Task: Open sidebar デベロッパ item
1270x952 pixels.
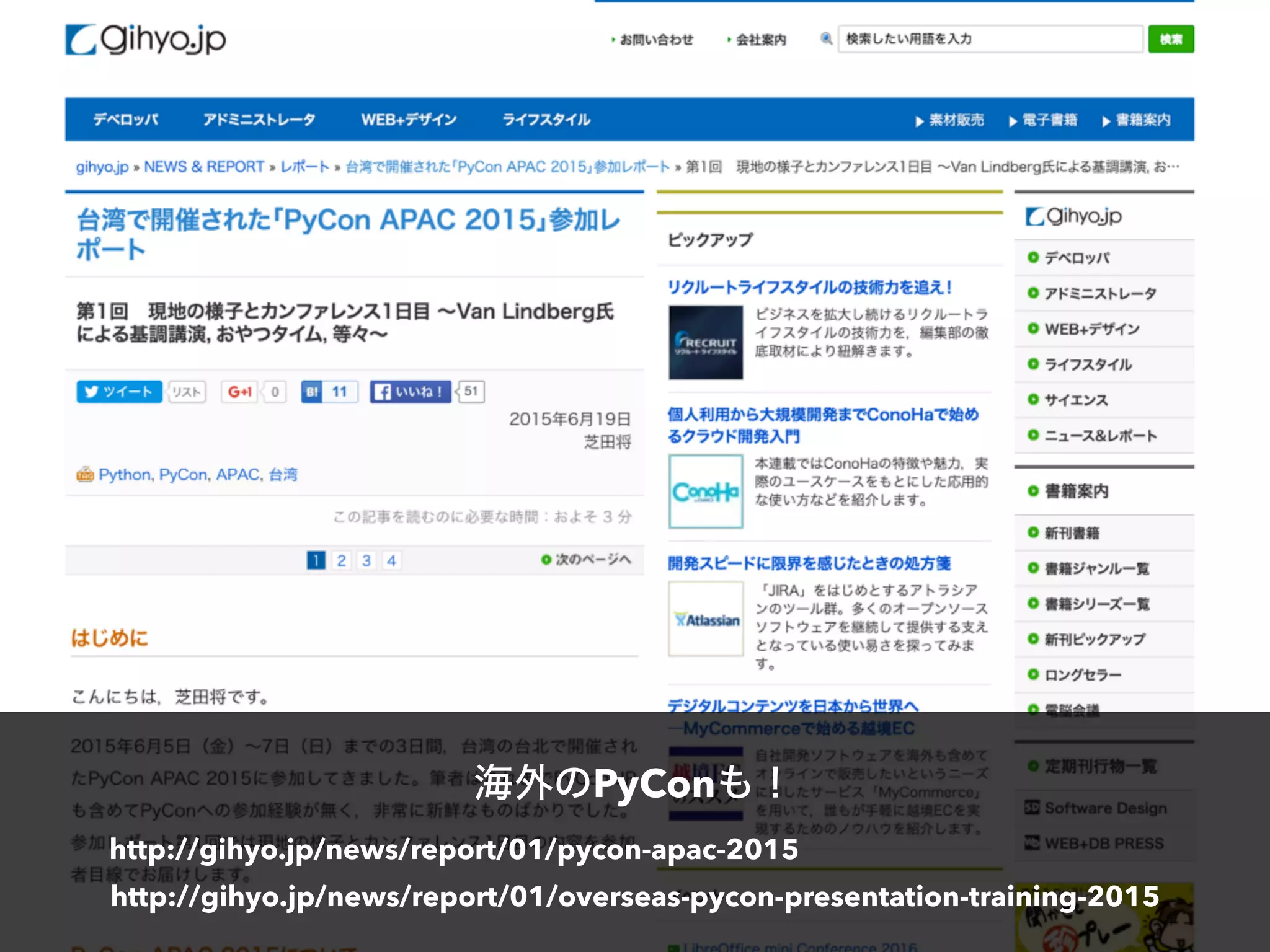Action: point(1077,258)
